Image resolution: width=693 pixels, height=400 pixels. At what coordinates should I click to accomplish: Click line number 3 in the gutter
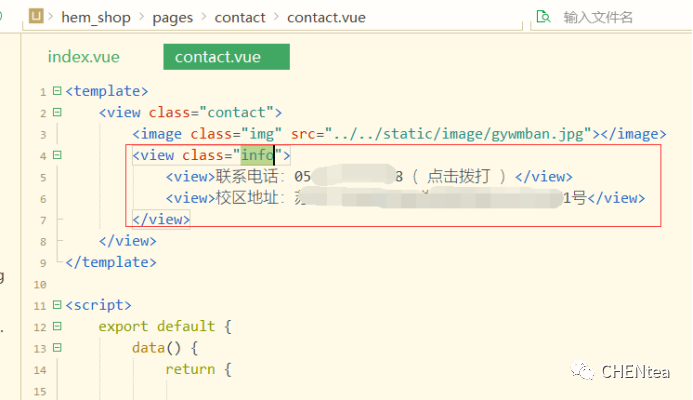(43, 134)
